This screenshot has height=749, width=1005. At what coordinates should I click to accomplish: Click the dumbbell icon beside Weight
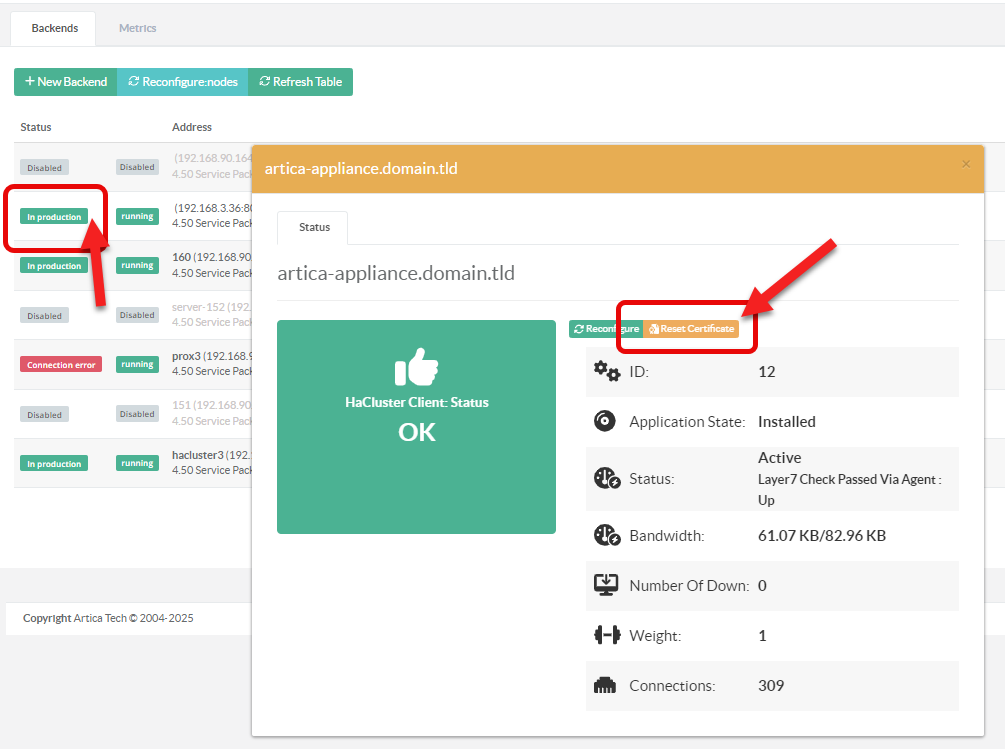(606, 635)
